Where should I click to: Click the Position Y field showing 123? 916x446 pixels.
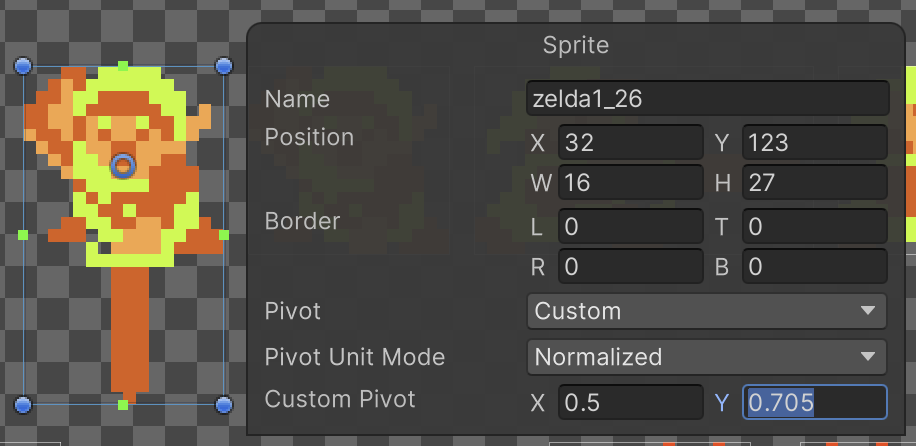814,142
